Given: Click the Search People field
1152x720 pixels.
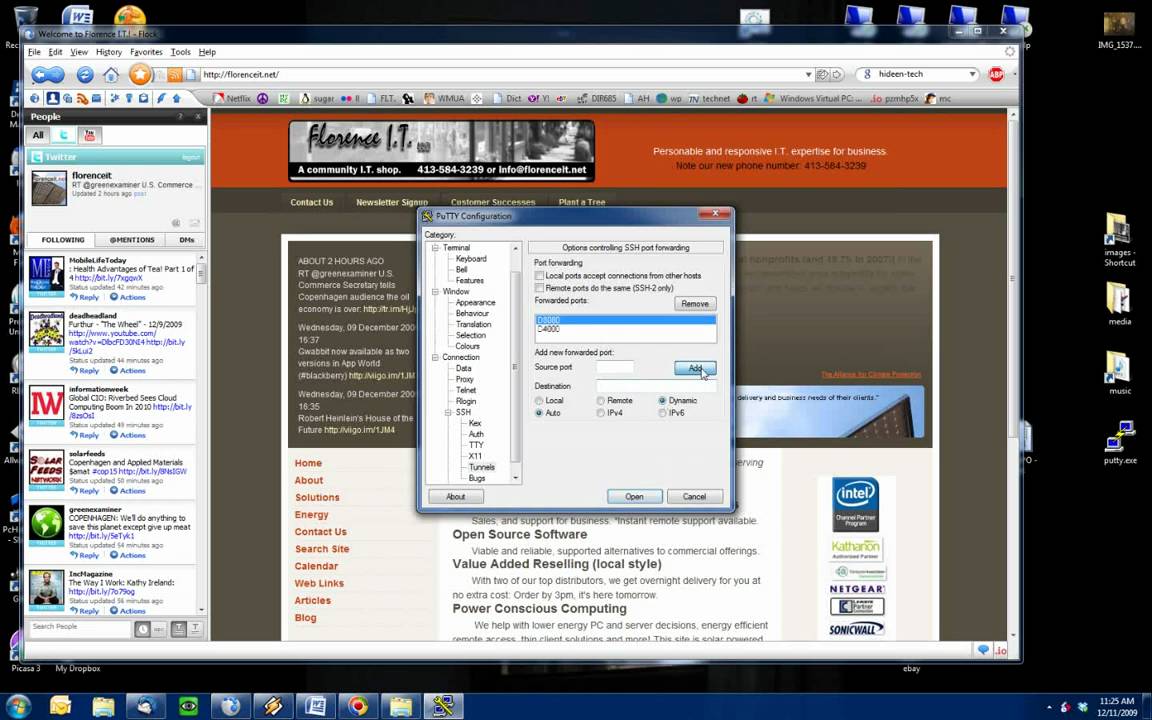Looking at the screenshot, I should 79,627.
